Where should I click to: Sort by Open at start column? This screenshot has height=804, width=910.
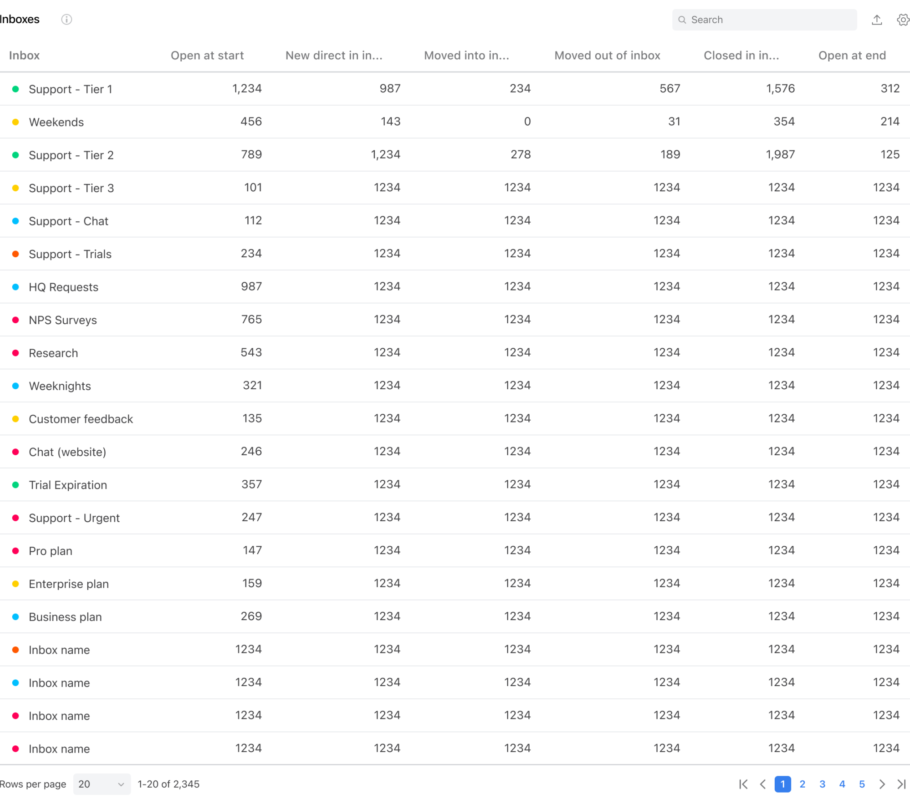(x=207, y=56)
